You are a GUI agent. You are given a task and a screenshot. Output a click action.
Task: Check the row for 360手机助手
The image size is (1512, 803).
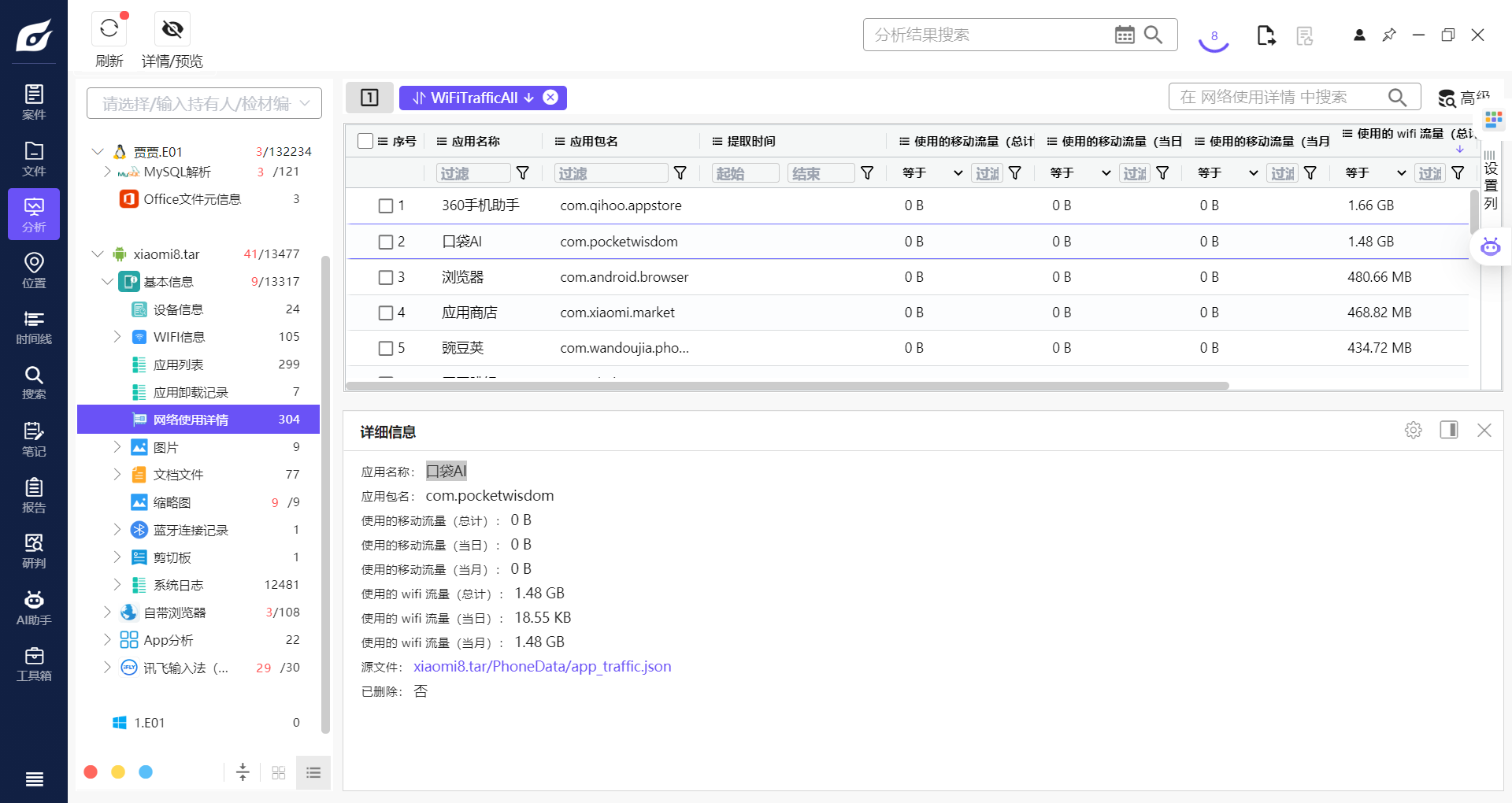(x=386, y=205)
